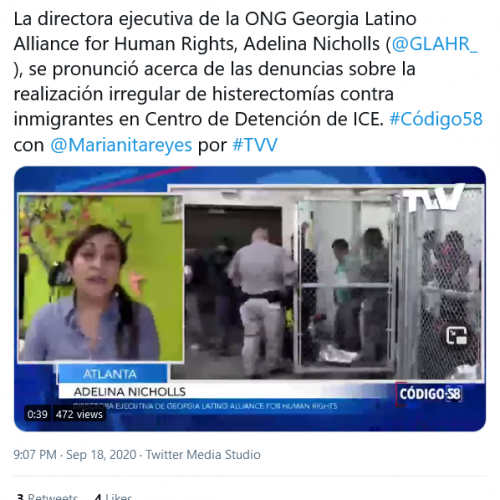The width and height of the screenshot is (500, 500).
Task: Click the detention center footage in video
Action: point(327,283)
